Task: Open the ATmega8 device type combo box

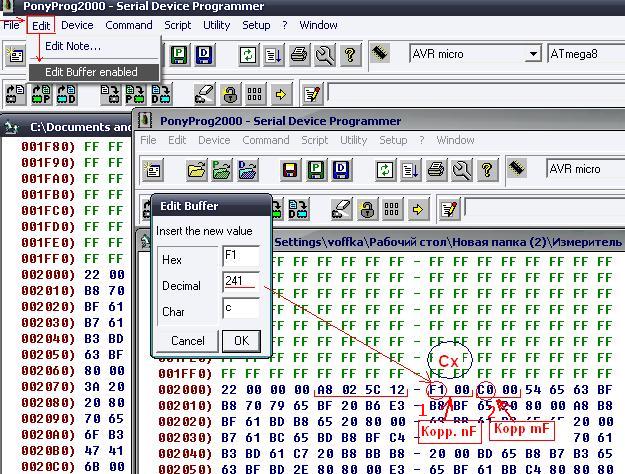Action: 585,54
